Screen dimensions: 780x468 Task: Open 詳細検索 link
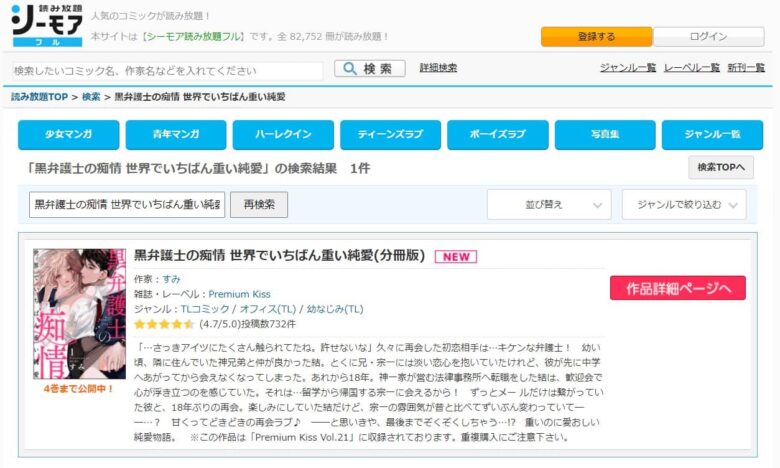pyautogui.click(x=438, y=68)
